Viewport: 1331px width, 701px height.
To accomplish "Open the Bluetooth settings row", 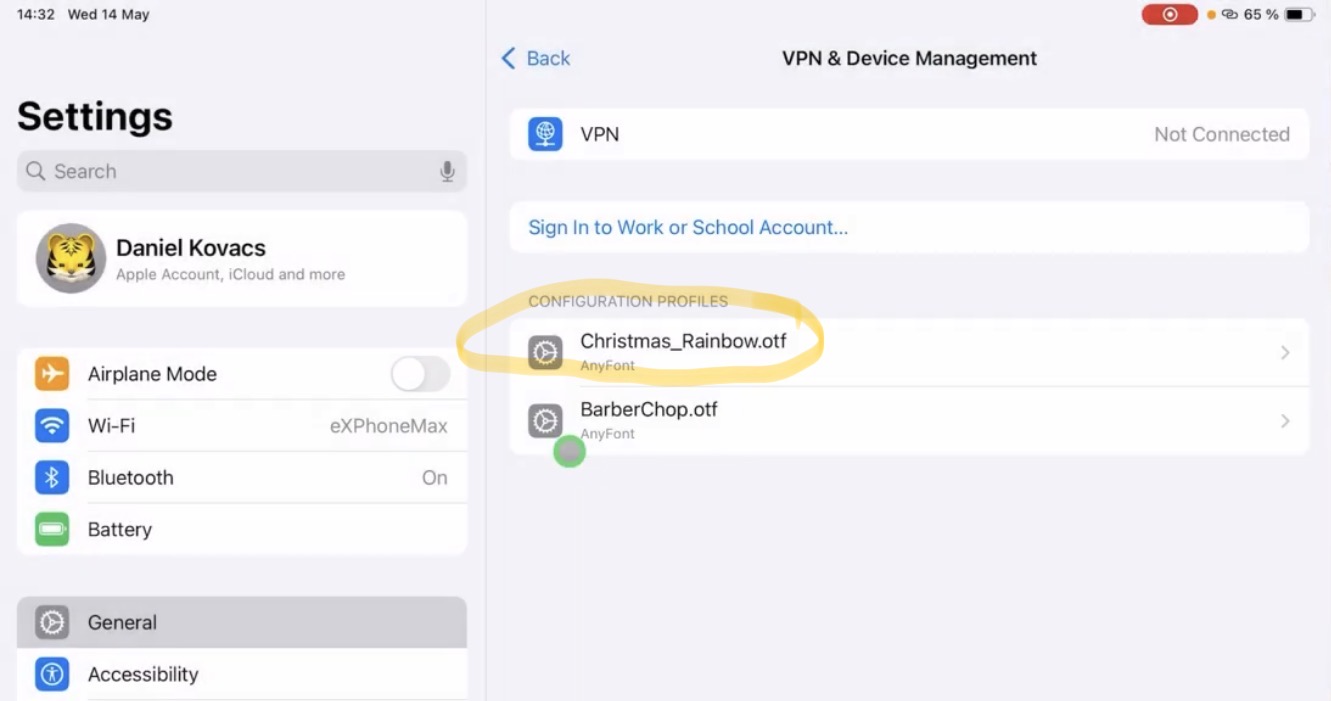I will 242,478.
